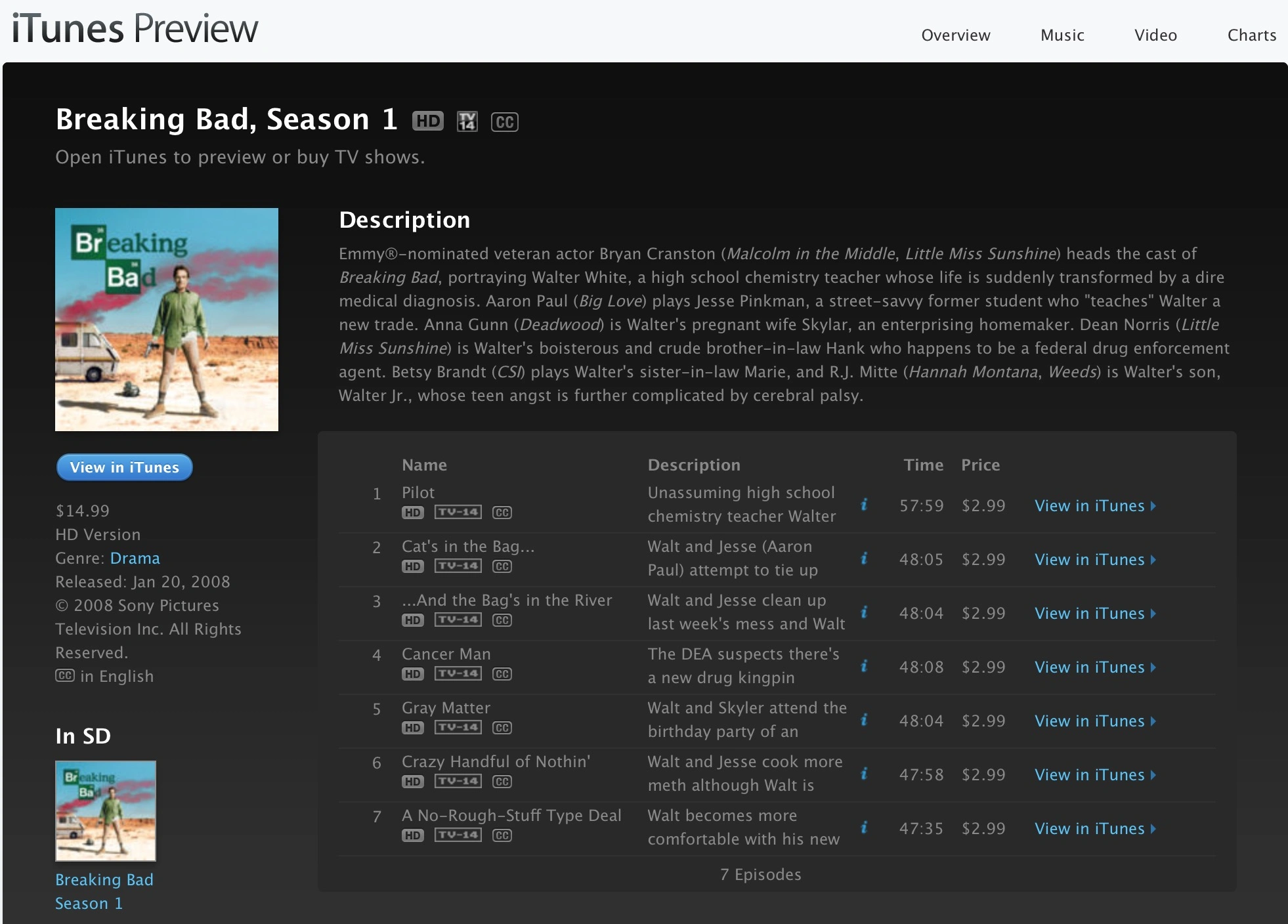This screenshot has width=1288, height=924.
Task: Select the Pilot episode title
Action: (x=418, y=493)
